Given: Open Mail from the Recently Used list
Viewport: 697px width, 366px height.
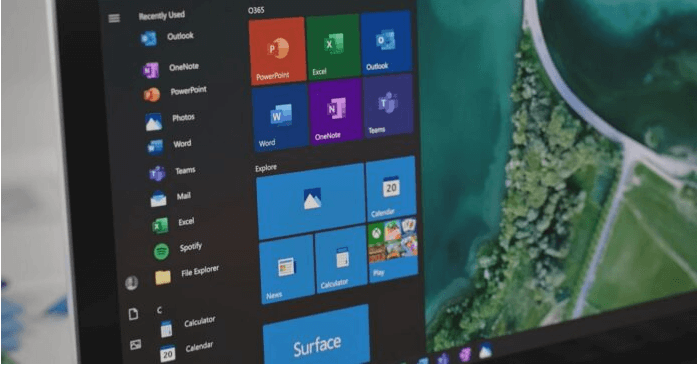Looking at the screenshot, I should pyautogui.click(x=171, y=198).
